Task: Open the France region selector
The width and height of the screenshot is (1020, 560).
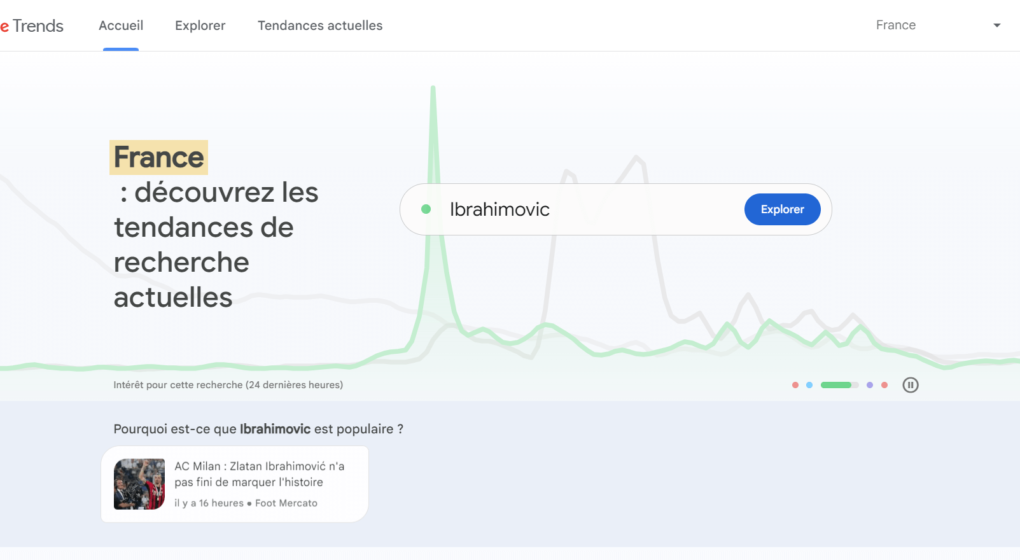Action: click(938, 25)
